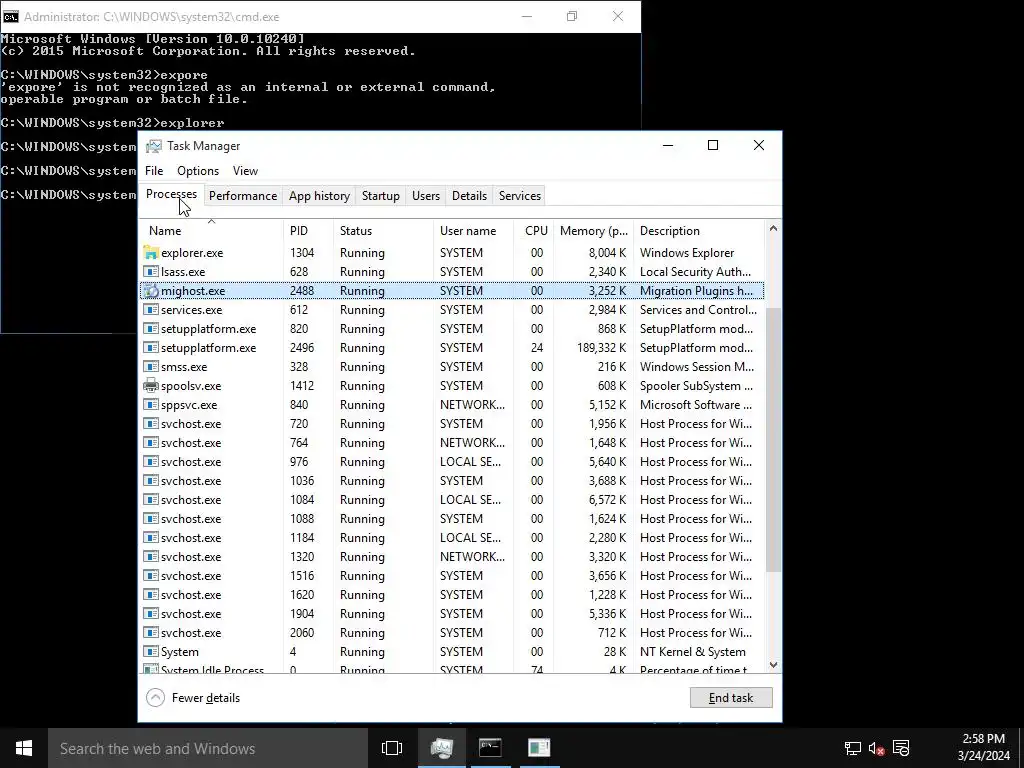This screenshot has height=768, width=1024.
Task: Click the sppsvc.exe process icon
Action: point(151,405)
